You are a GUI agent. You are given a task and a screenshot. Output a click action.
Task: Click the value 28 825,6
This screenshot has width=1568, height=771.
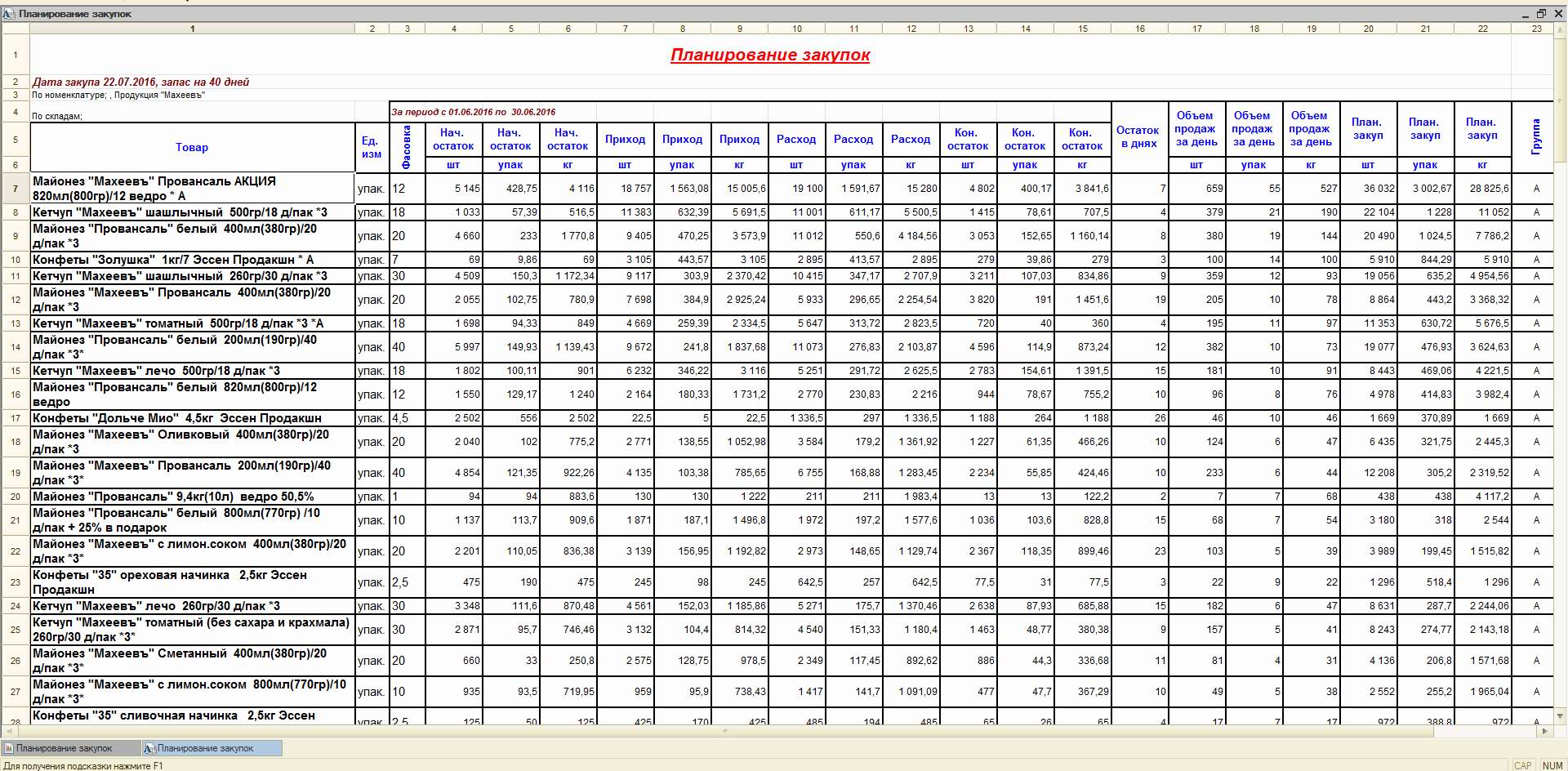pos(1489,189)
